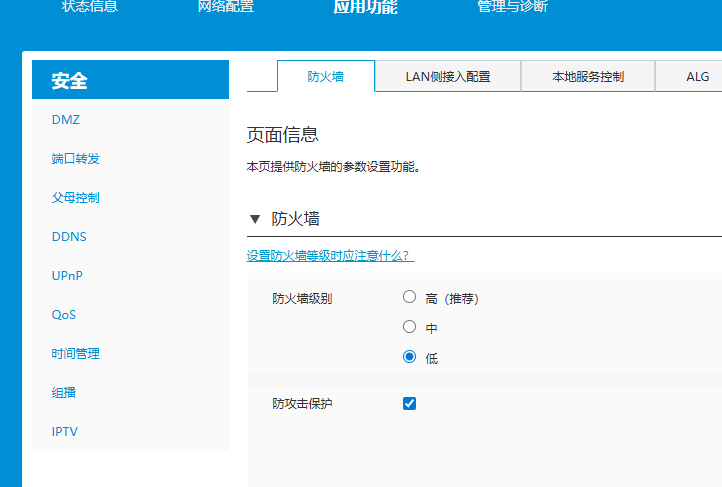The height and width of the screenshot is (487, 722).
Task: Open the 本地服务控制 tab
Action: pos(587,76)
